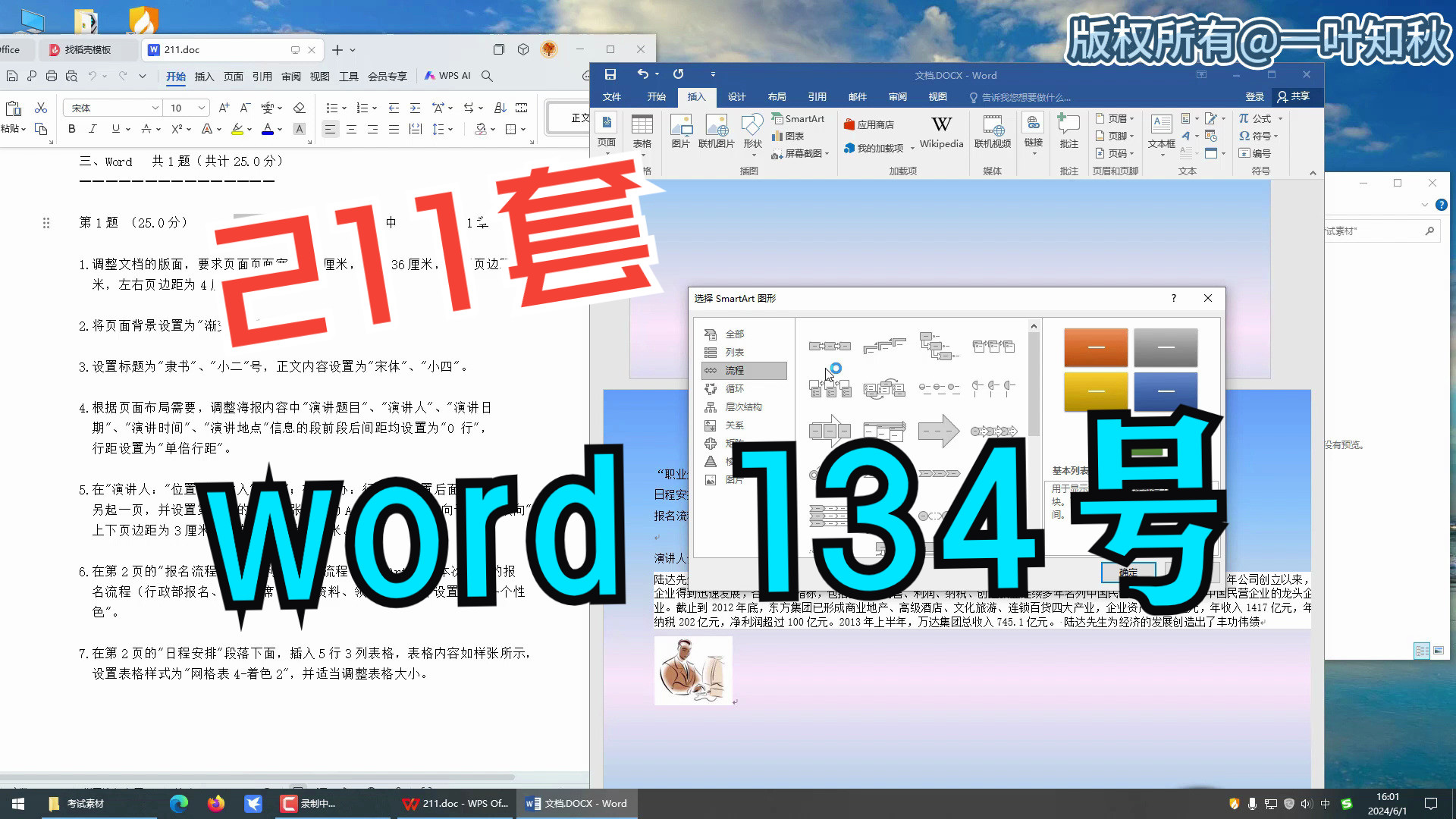Viewport: 1456px width, 819px height.
Task: Click Redo icon in Word title bar
Action: point(679,74)
